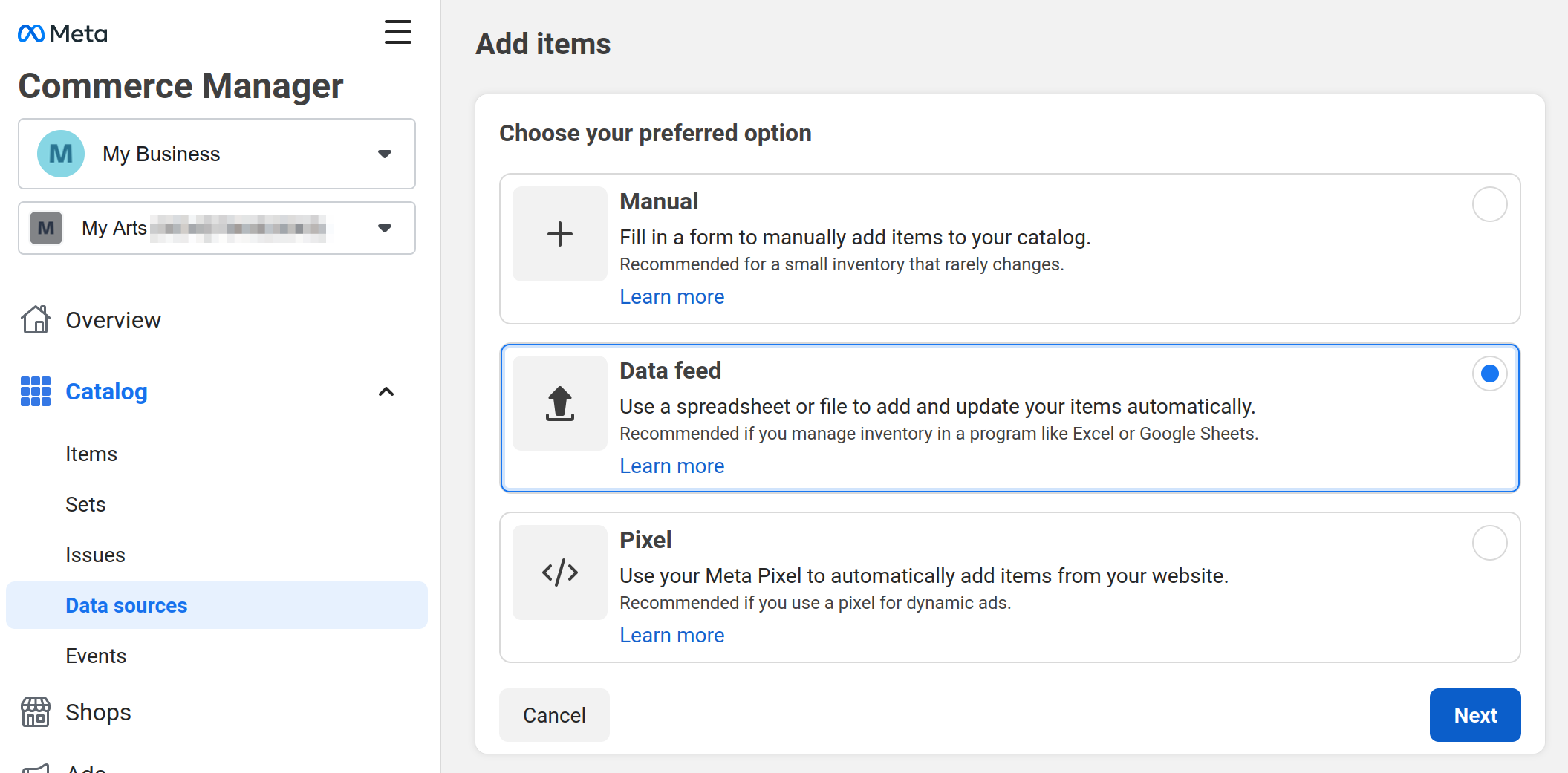Collapse the Catalog section chevron

(386, 391)
